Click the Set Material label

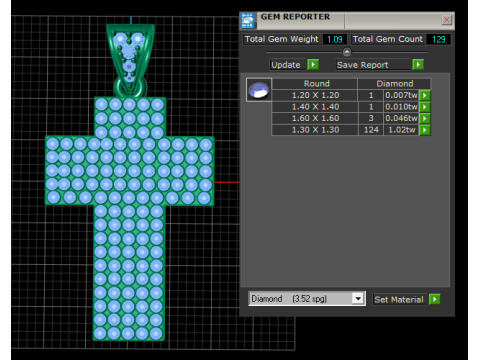(x=399, y=299)
